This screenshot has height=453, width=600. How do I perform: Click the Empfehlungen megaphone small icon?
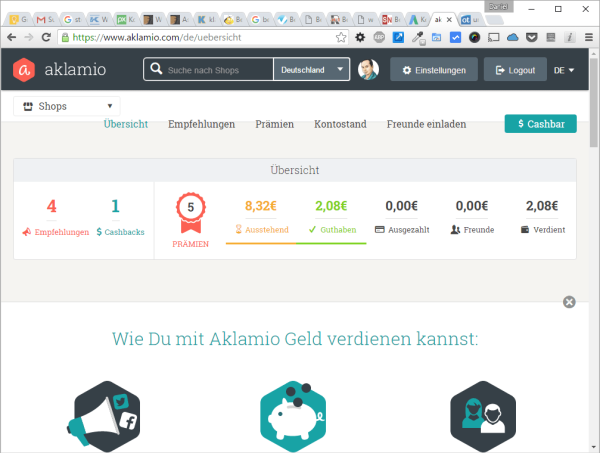point(26,232)
